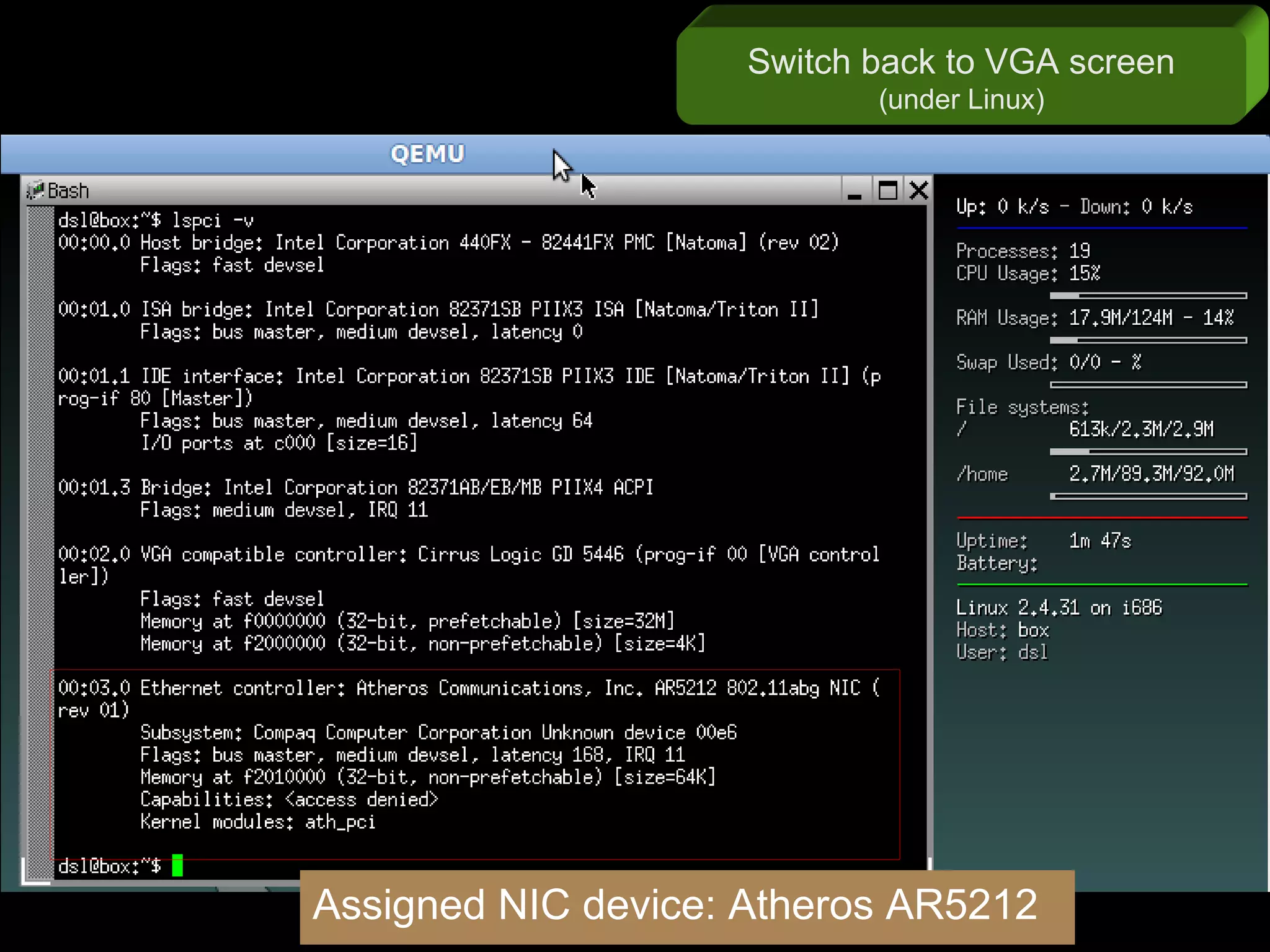Click 'Up: 0 k/s - Down: 0 k/s'
1270x952 pixels.
(1075, 206)
